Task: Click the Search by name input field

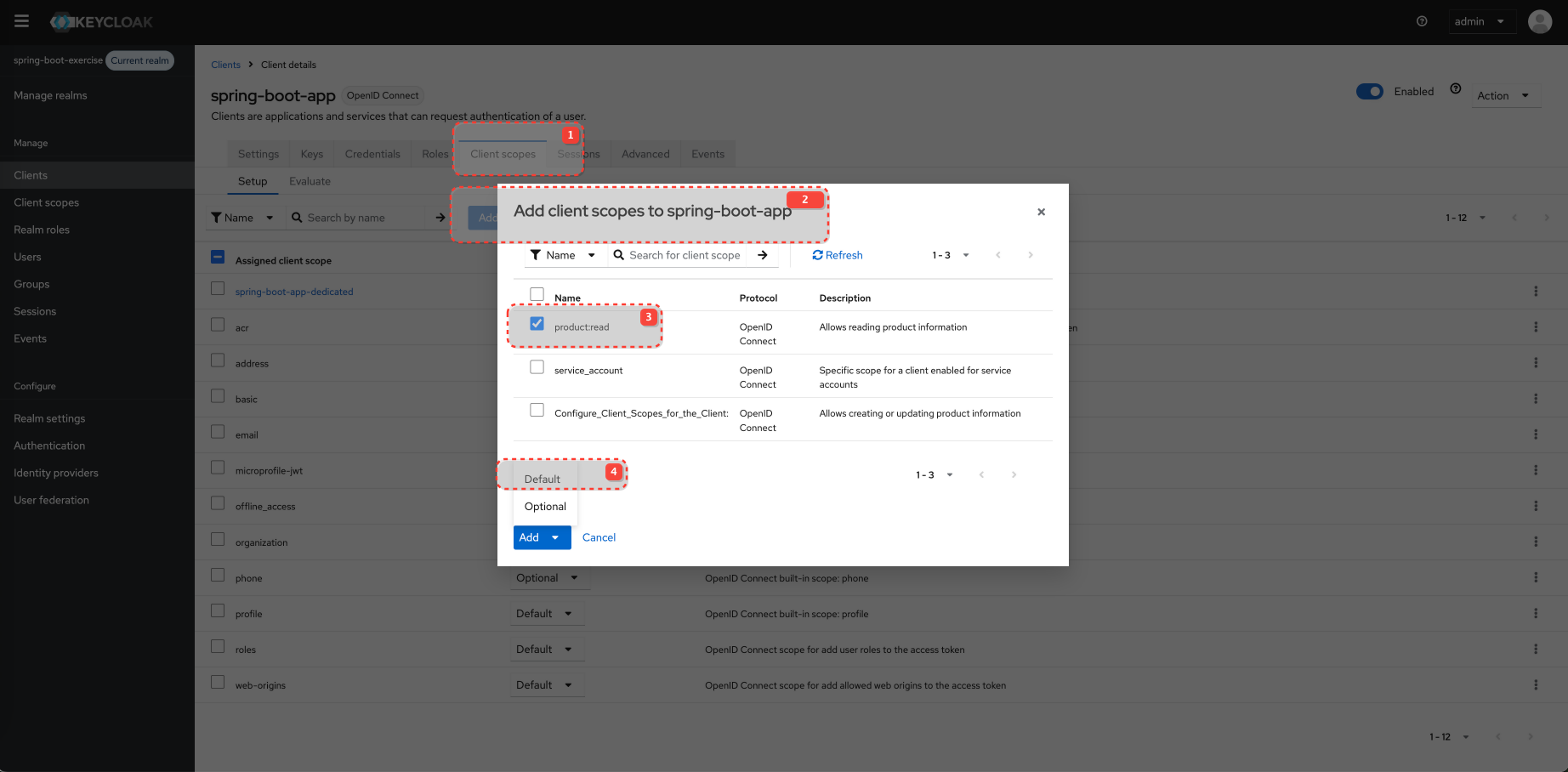Action: (x=357, y=218)
